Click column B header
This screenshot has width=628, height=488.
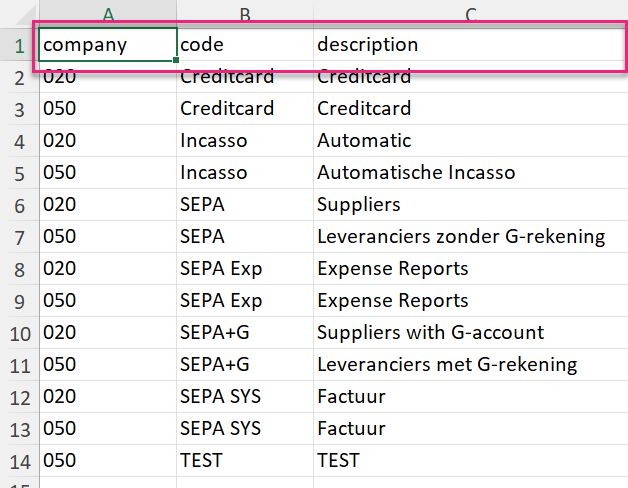click(x=245, y=14)
